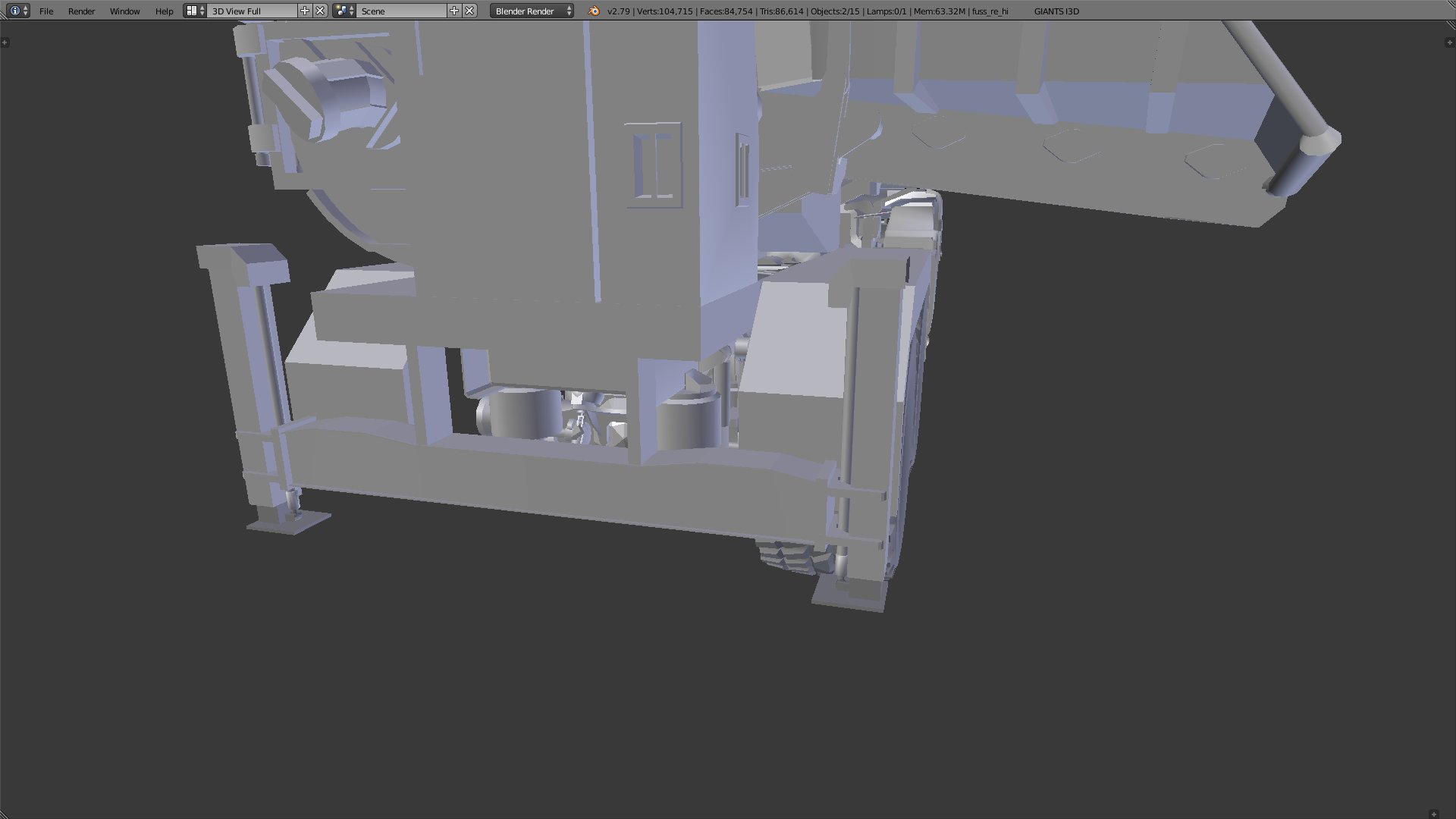Click the stats text showing Verts count

(664, 11)
